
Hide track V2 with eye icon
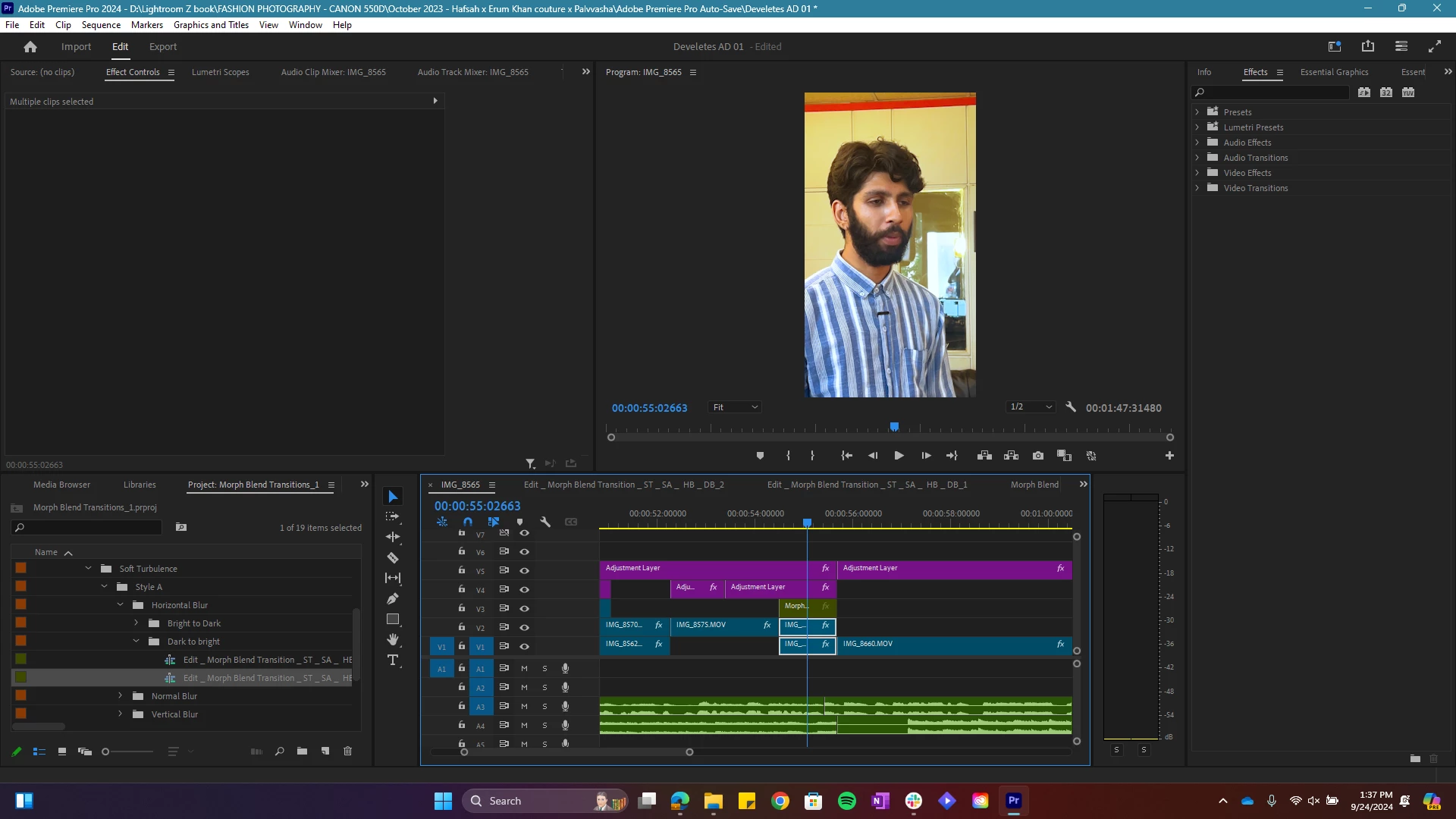click(524, 627)
